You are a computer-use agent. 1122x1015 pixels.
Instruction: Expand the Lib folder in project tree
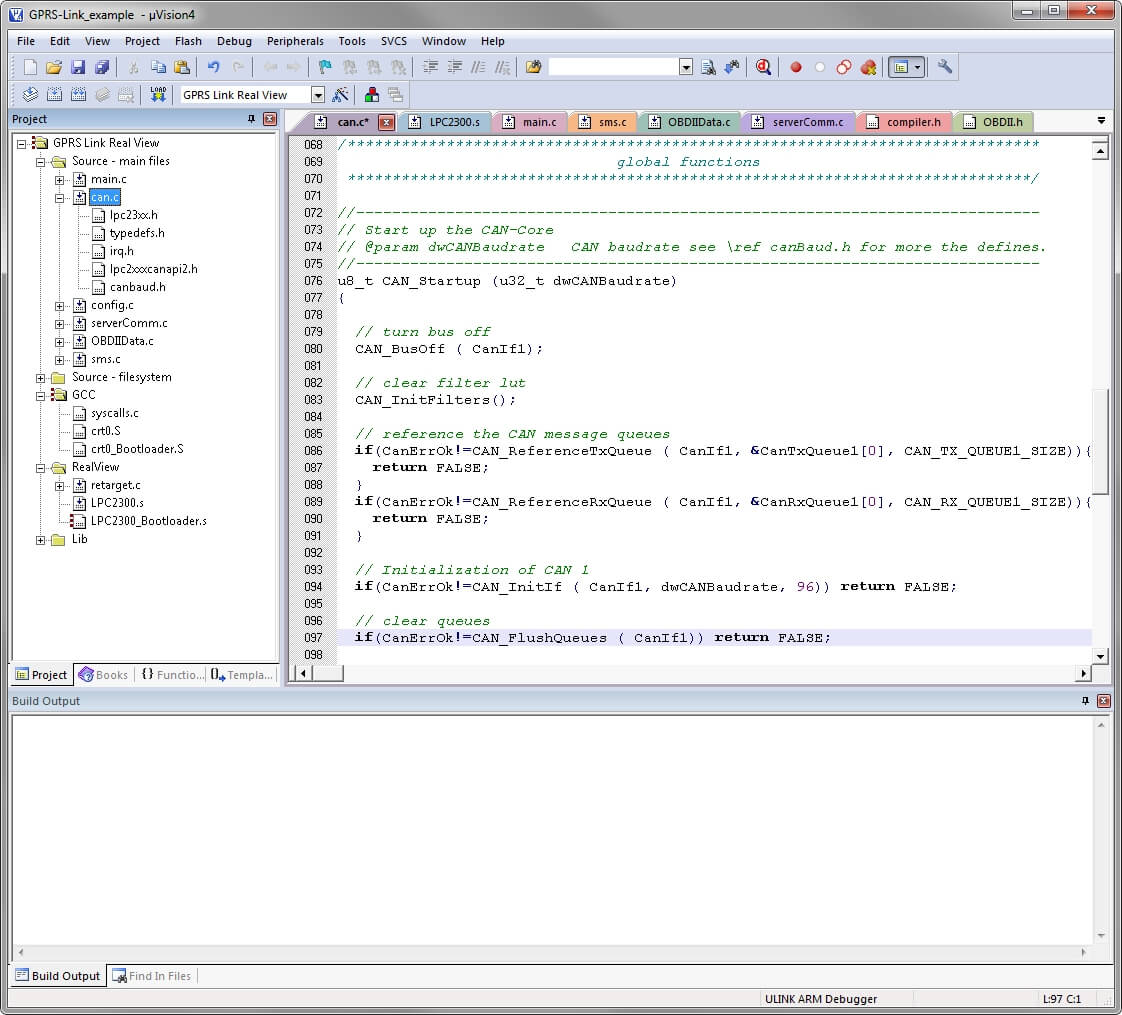pyautogui.click(x=41, y=539)
